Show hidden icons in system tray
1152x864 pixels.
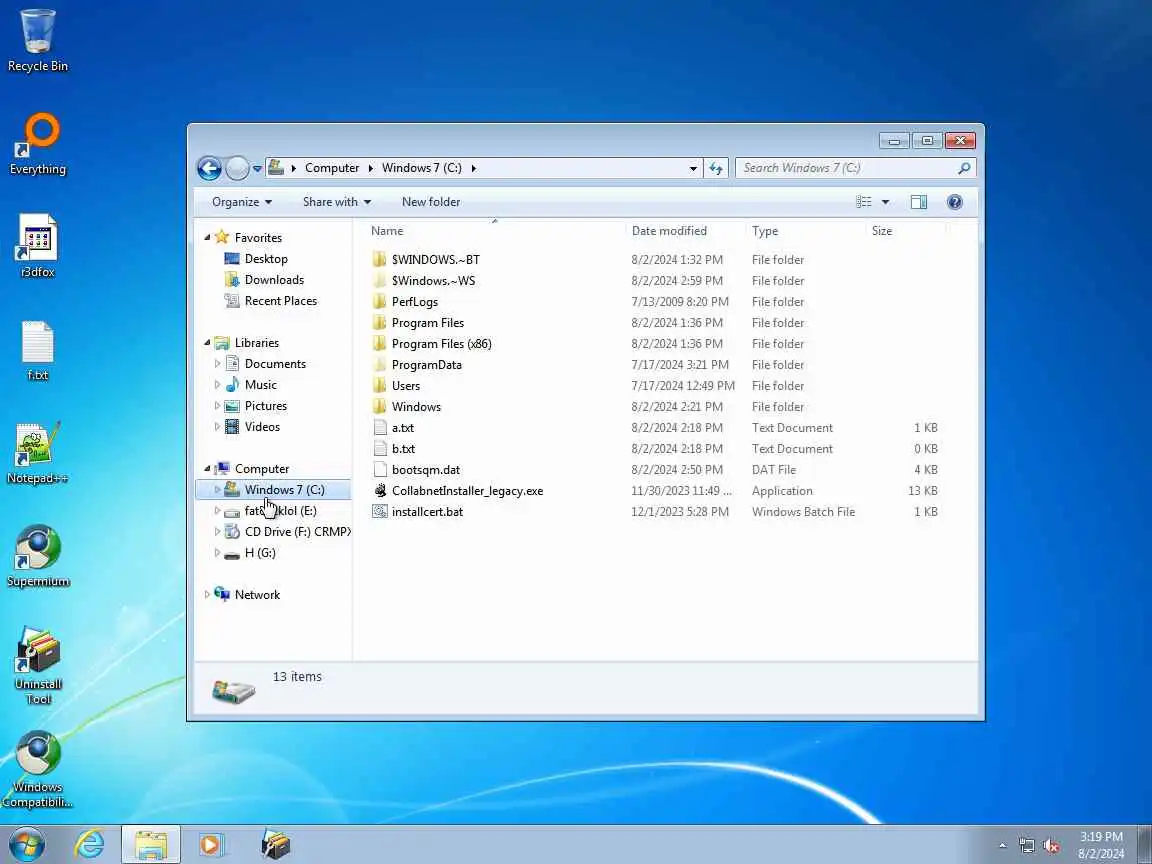point(1002,846)
